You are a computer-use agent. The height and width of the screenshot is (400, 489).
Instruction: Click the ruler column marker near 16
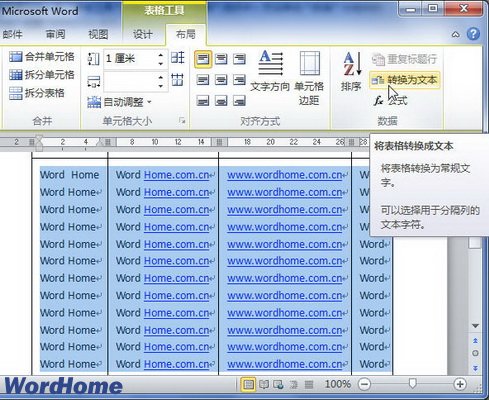[x=219, y=142]
